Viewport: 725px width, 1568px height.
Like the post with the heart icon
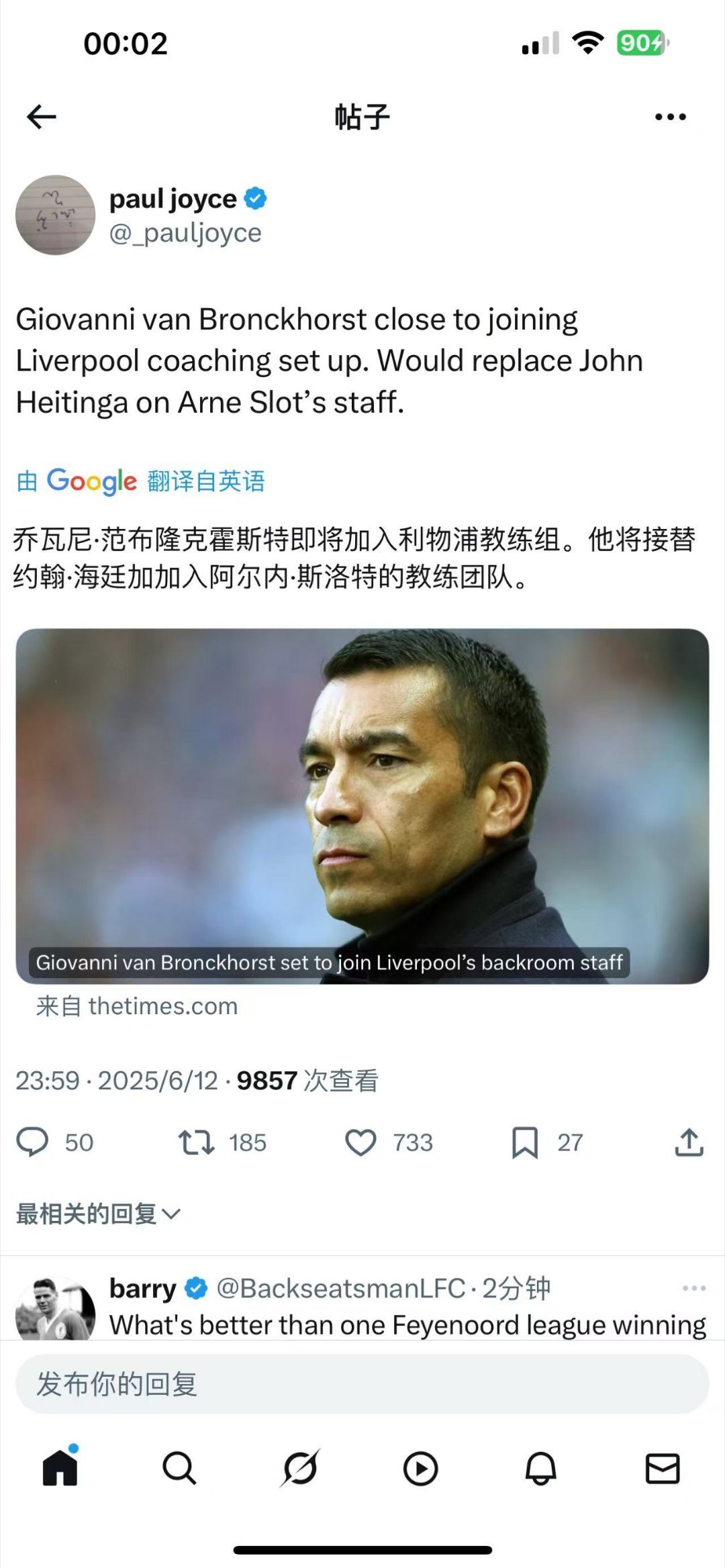pos(360,1142)
